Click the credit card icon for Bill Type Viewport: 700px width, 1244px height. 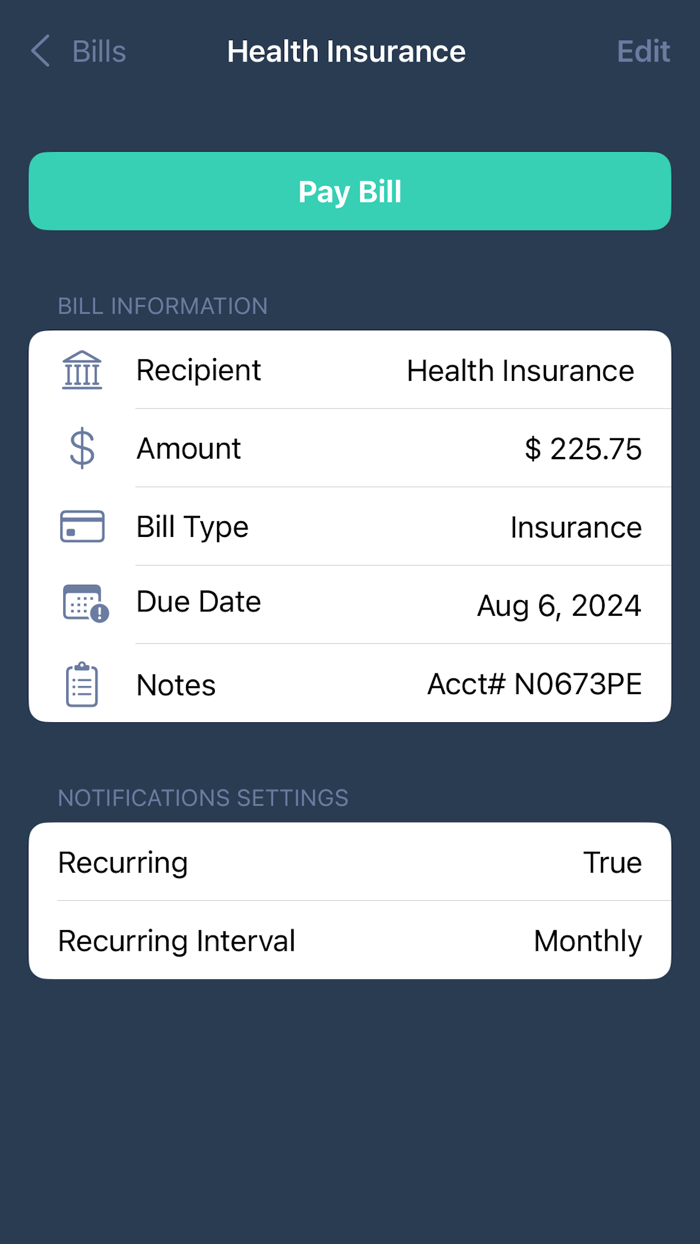[x=82, y=526]
